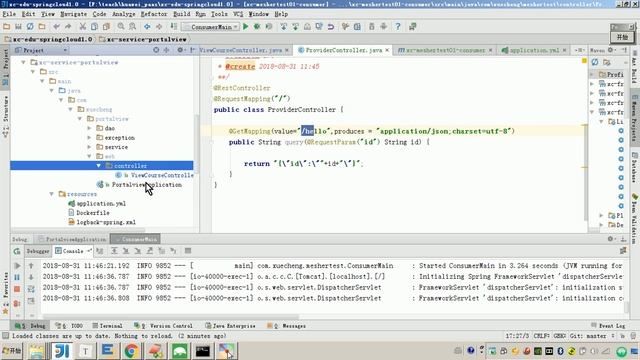This screenshot has width=640, height=360.
Task: Click the VCS Revert purple arrow icon
Action: (331, 27)
